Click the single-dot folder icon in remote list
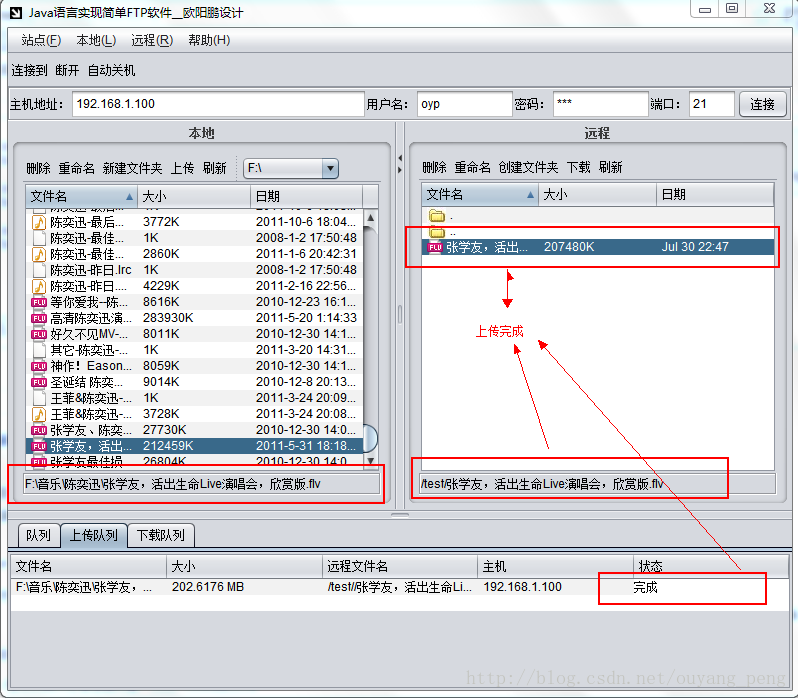 click(436, 216)
